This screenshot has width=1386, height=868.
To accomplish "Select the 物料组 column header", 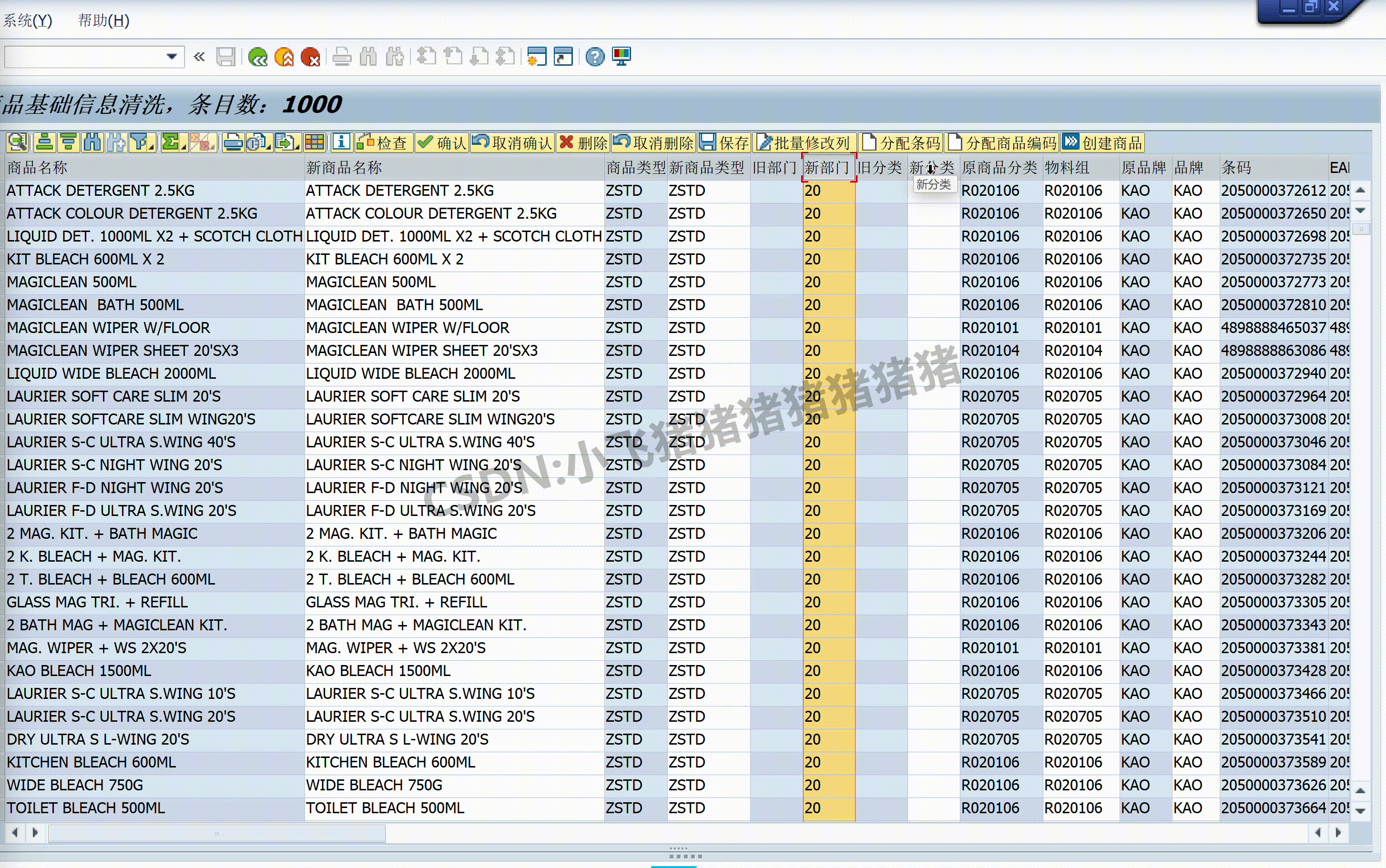I will coord(1080,168).
